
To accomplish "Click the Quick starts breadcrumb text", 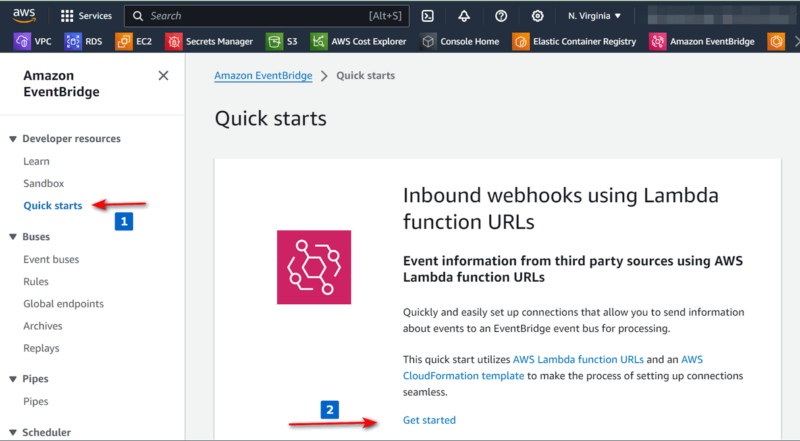I will (365, 76).
